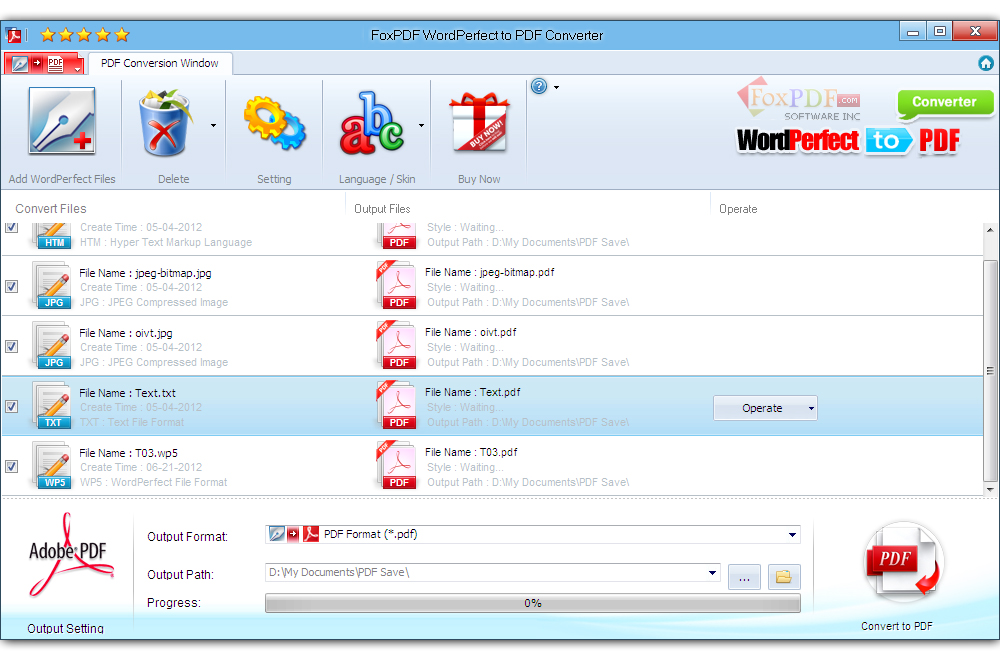Click File Name : Text.txt text
The image size is (1000, 661).
[x=128, y=393]
